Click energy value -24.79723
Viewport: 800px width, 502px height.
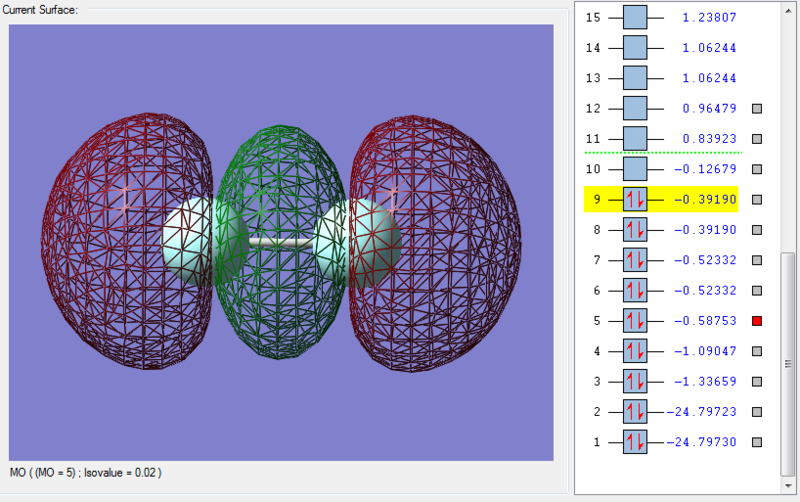pyautogui.click(x=702, y=412)
